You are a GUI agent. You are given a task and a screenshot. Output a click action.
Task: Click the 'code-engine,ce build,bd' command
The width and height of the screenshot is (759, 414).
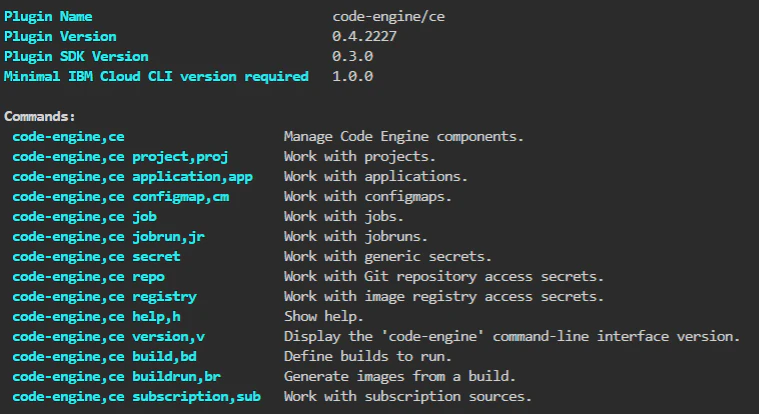pyautogui.click(x=105, y=356)
